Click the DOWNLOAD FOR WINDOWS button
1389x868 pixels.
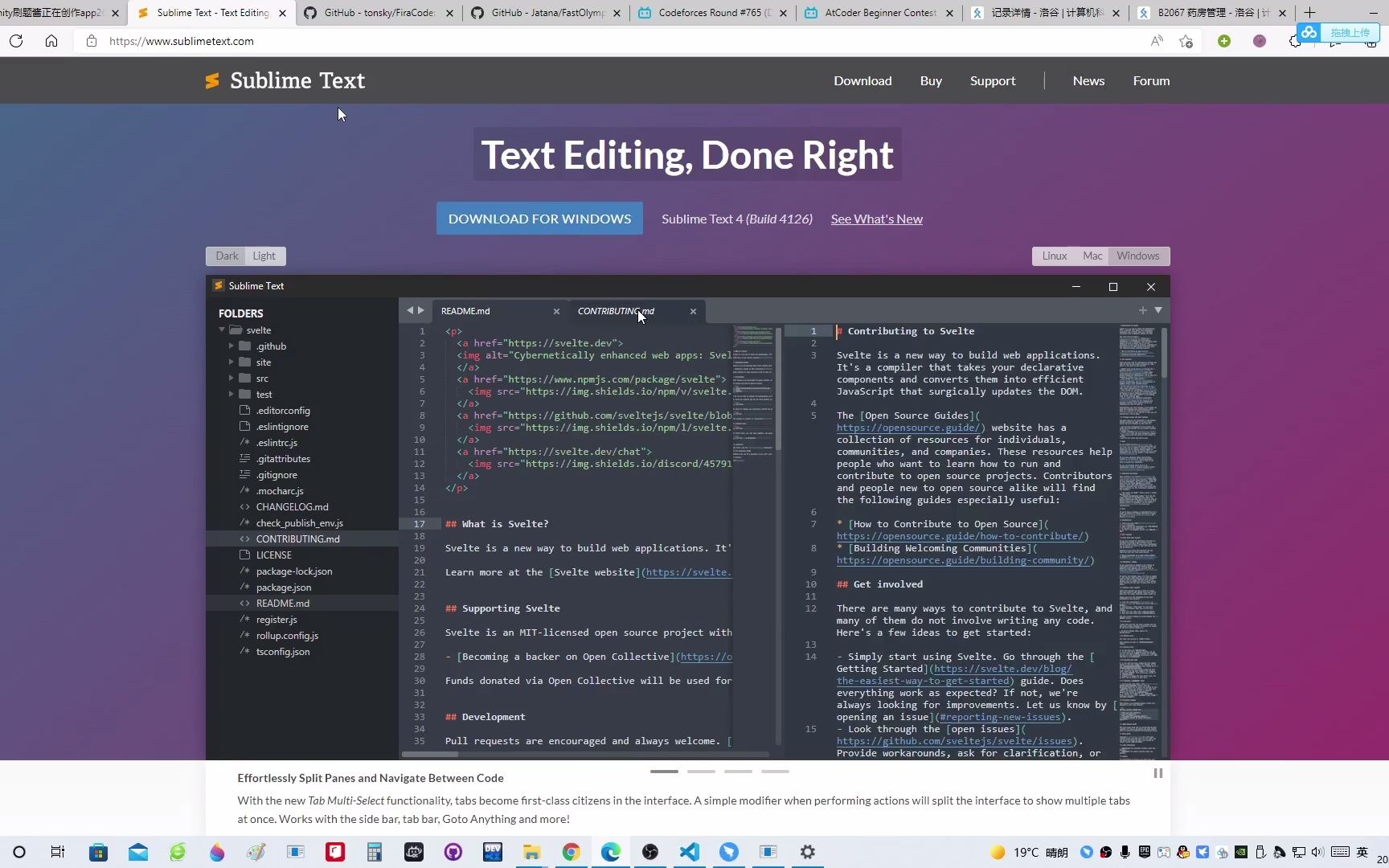tap(539, 218)
